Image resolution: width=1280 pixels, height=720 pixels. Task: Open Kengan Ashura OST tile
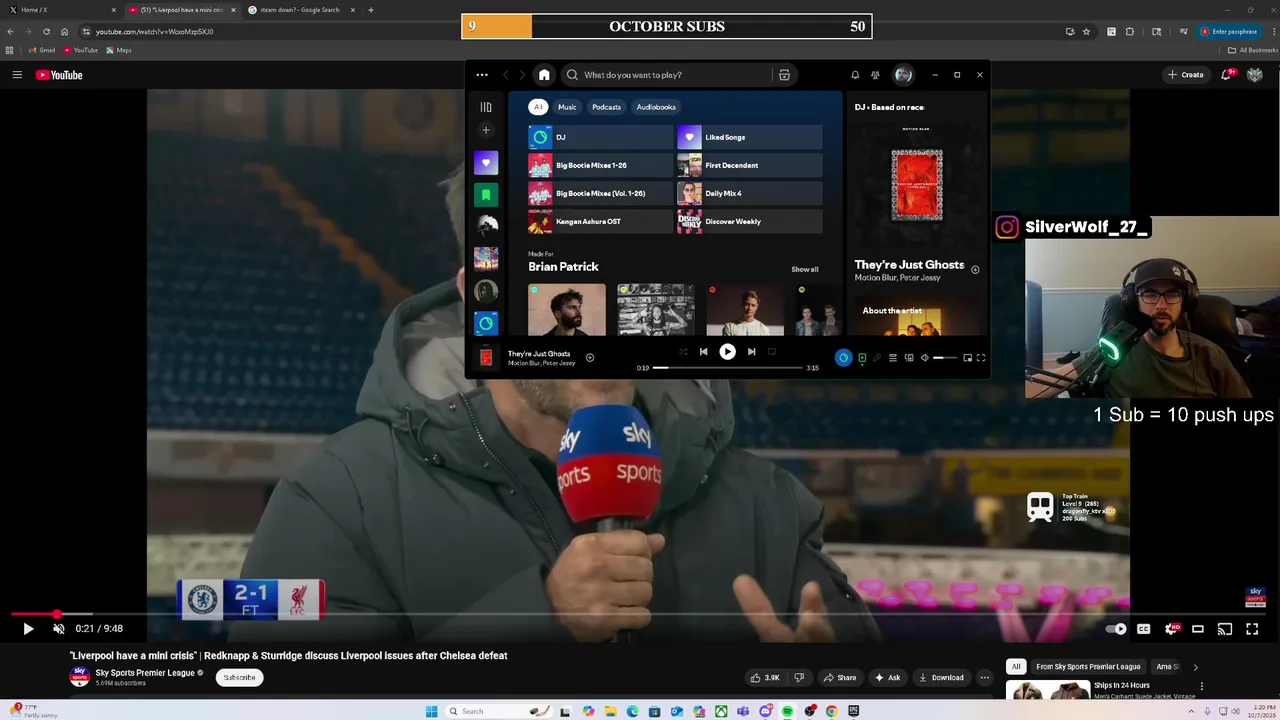tap(601, 221)
